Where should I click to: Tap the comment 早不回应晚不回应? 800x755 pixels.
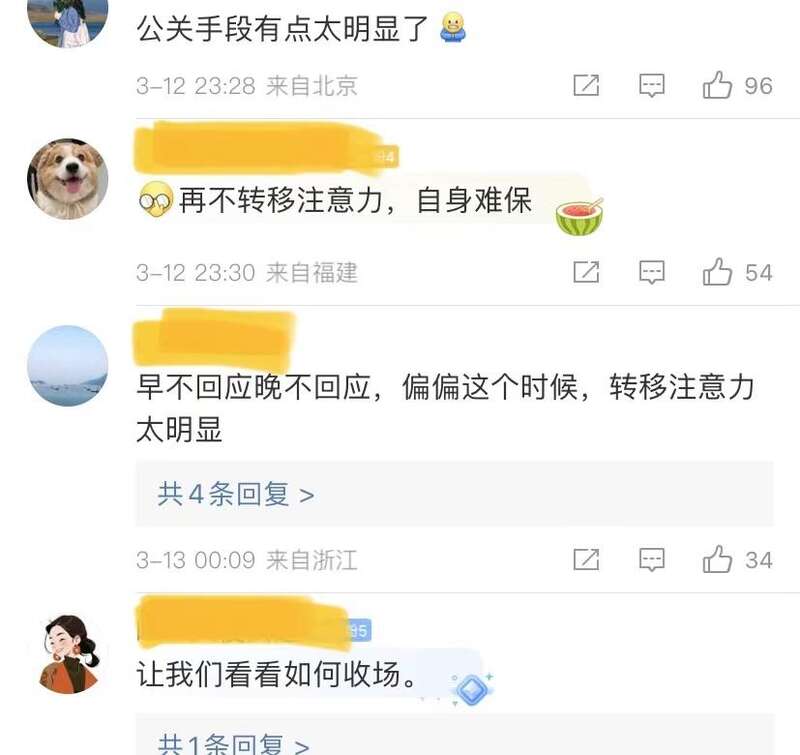click(445, 407)
